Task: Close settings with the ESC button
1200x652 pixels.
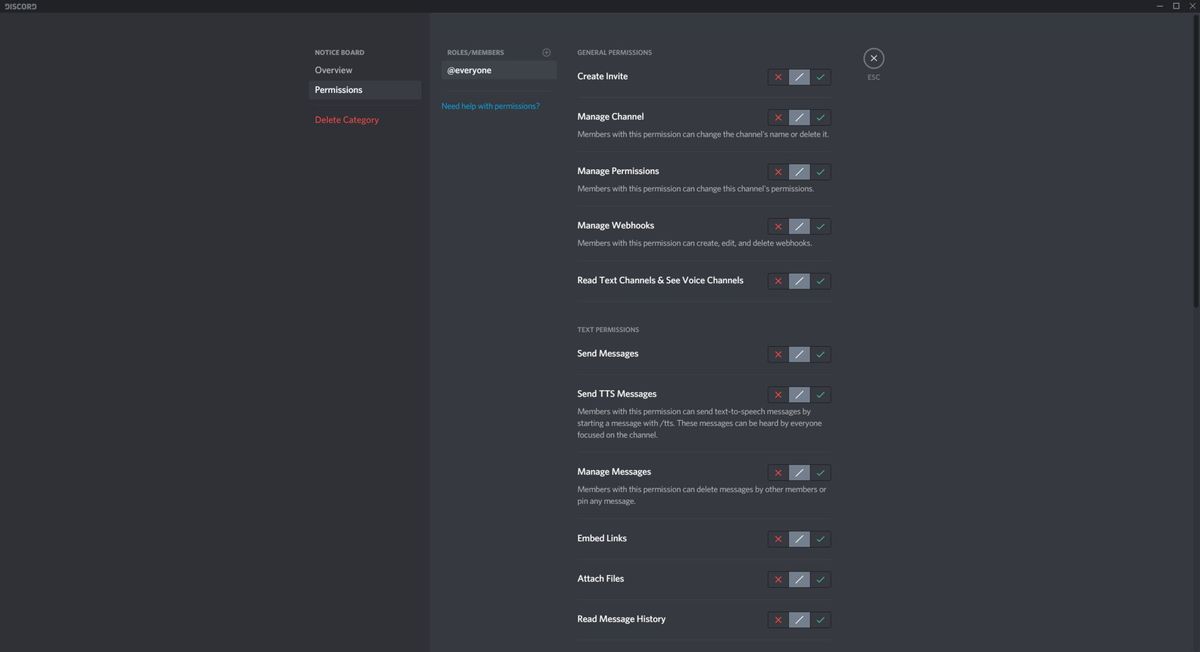Action: [x=873, y=58]
